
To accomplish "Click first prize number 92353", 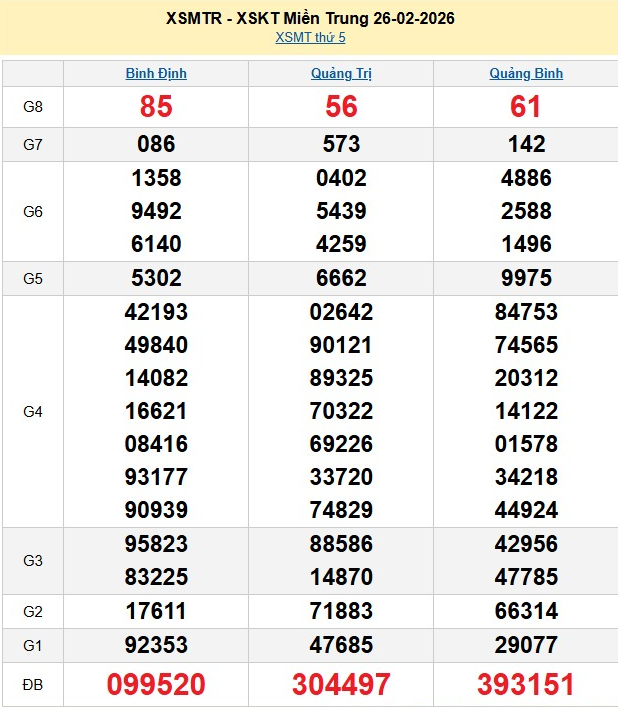I will tap(156, 644).
